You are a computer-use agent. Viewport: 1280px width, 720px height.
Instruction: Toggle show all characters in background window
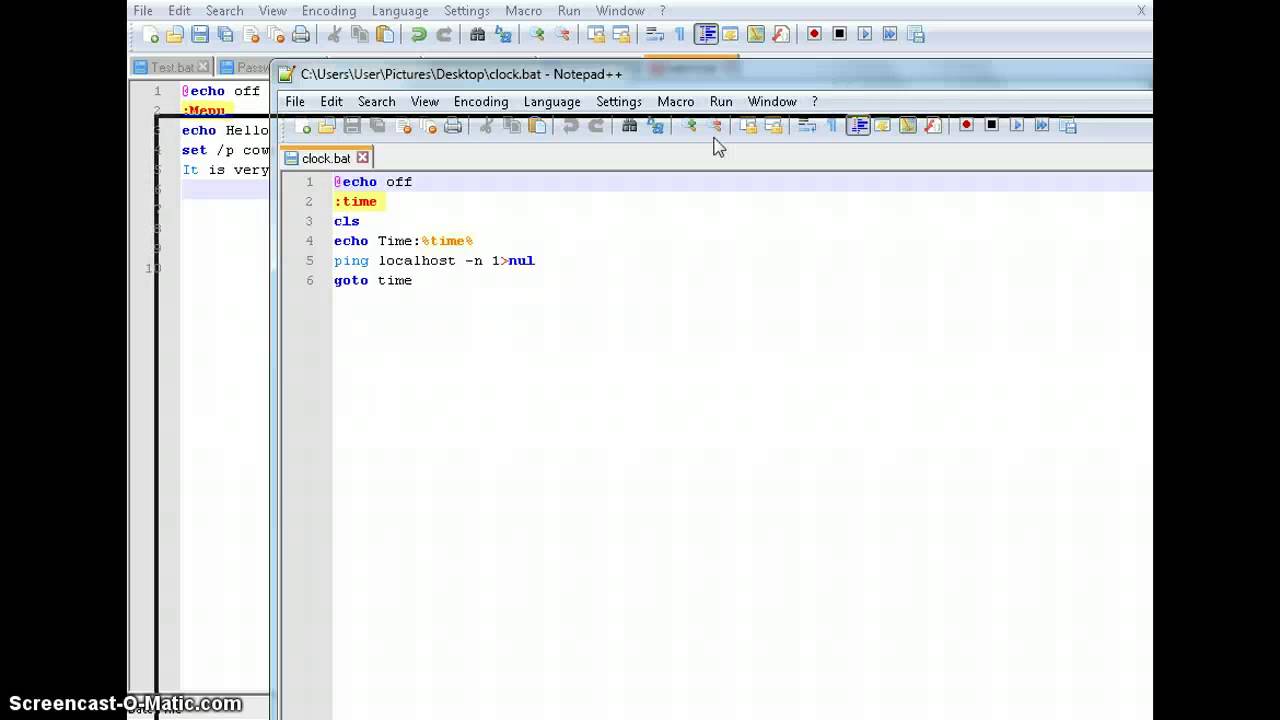(x=680, y=35)
